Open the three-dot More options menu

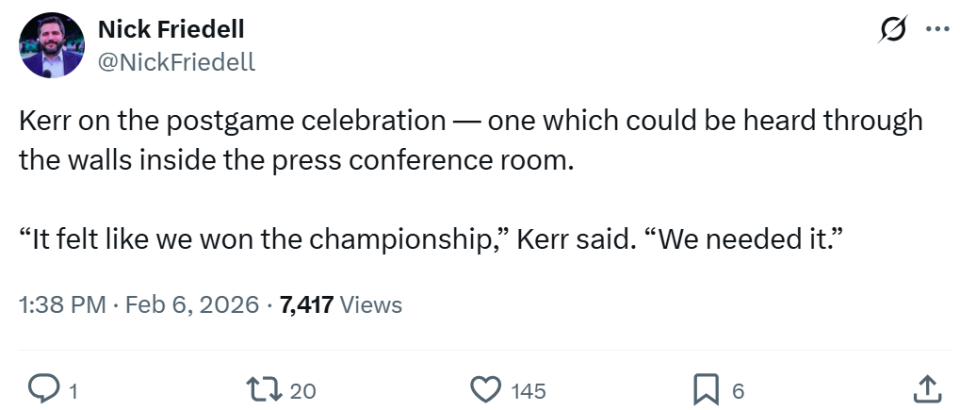tap(936, 30)
